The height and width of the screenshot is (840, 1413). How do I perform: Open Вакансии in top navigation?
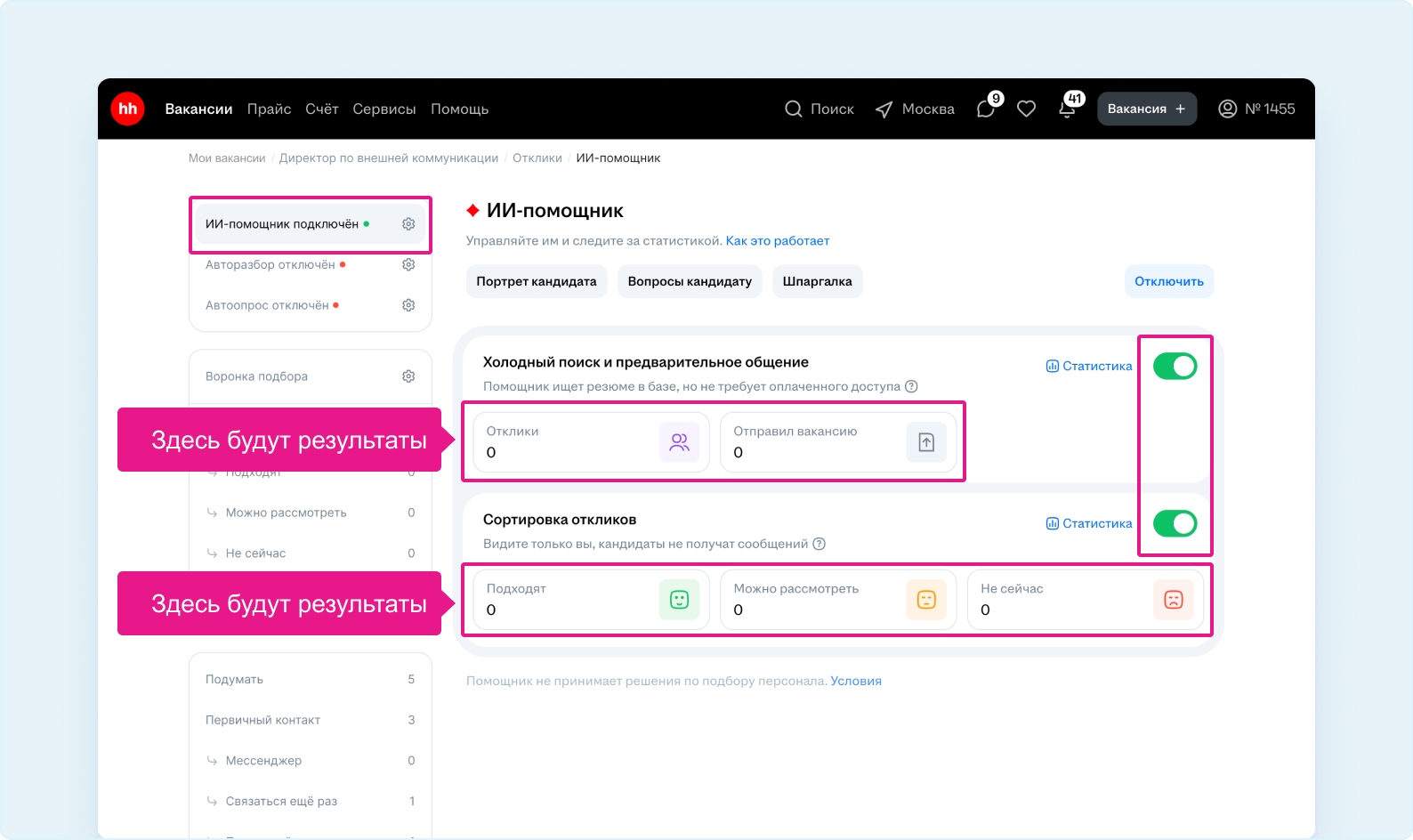pyautogui.click(x=198, y=109)
